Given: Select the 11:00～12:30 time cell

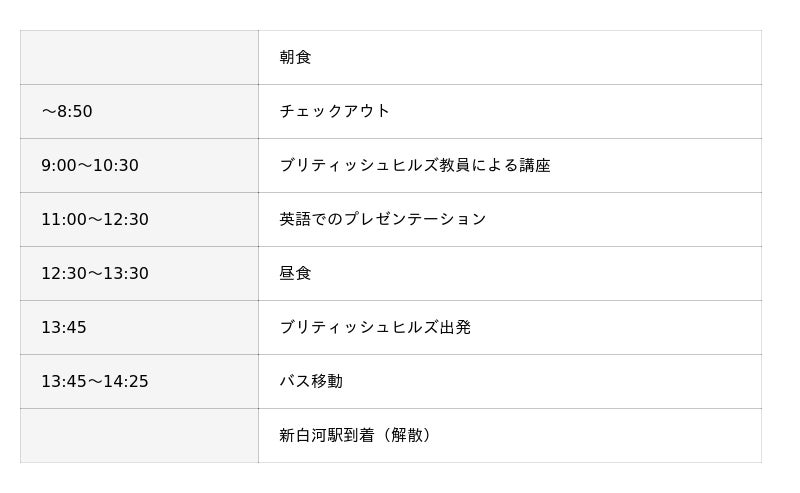Looking at the screenshot, I should coord(95,220).
